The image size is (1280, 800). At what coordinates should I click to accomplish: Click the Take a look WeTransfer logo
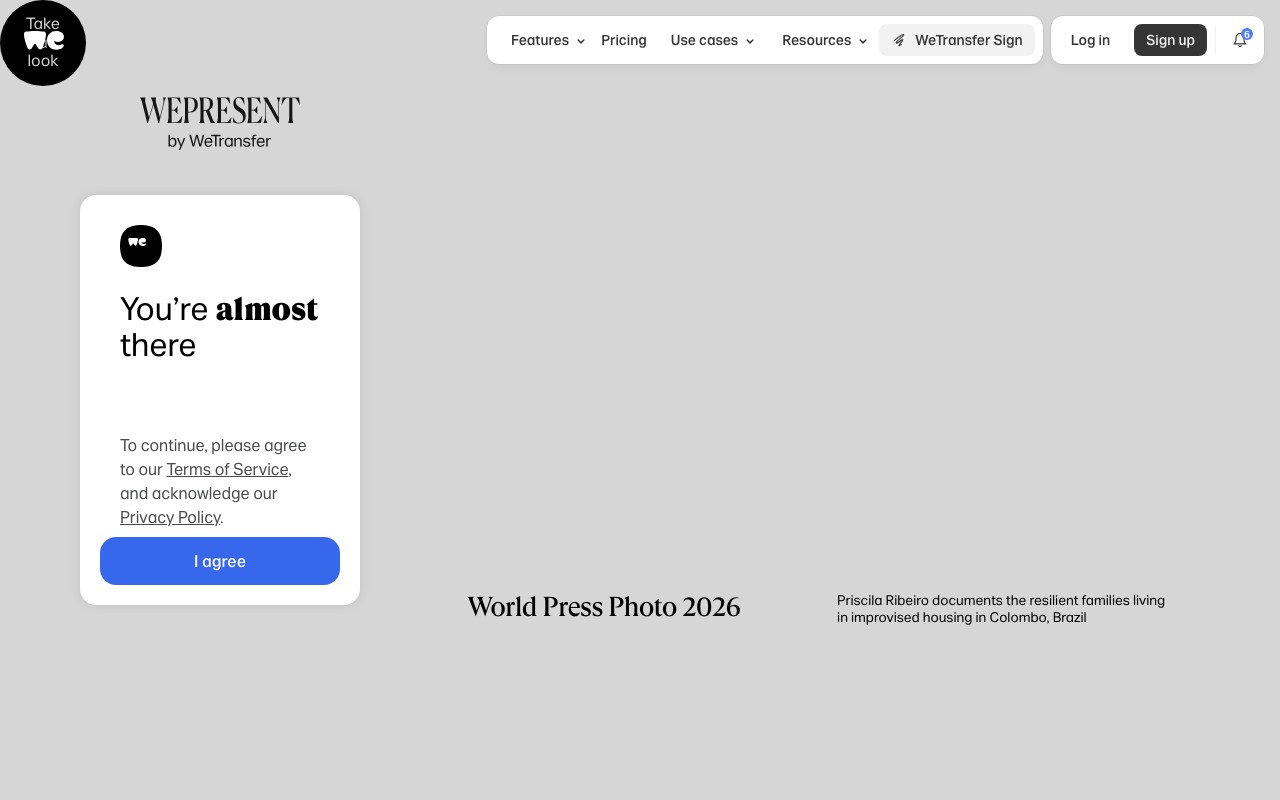[43, 43]
